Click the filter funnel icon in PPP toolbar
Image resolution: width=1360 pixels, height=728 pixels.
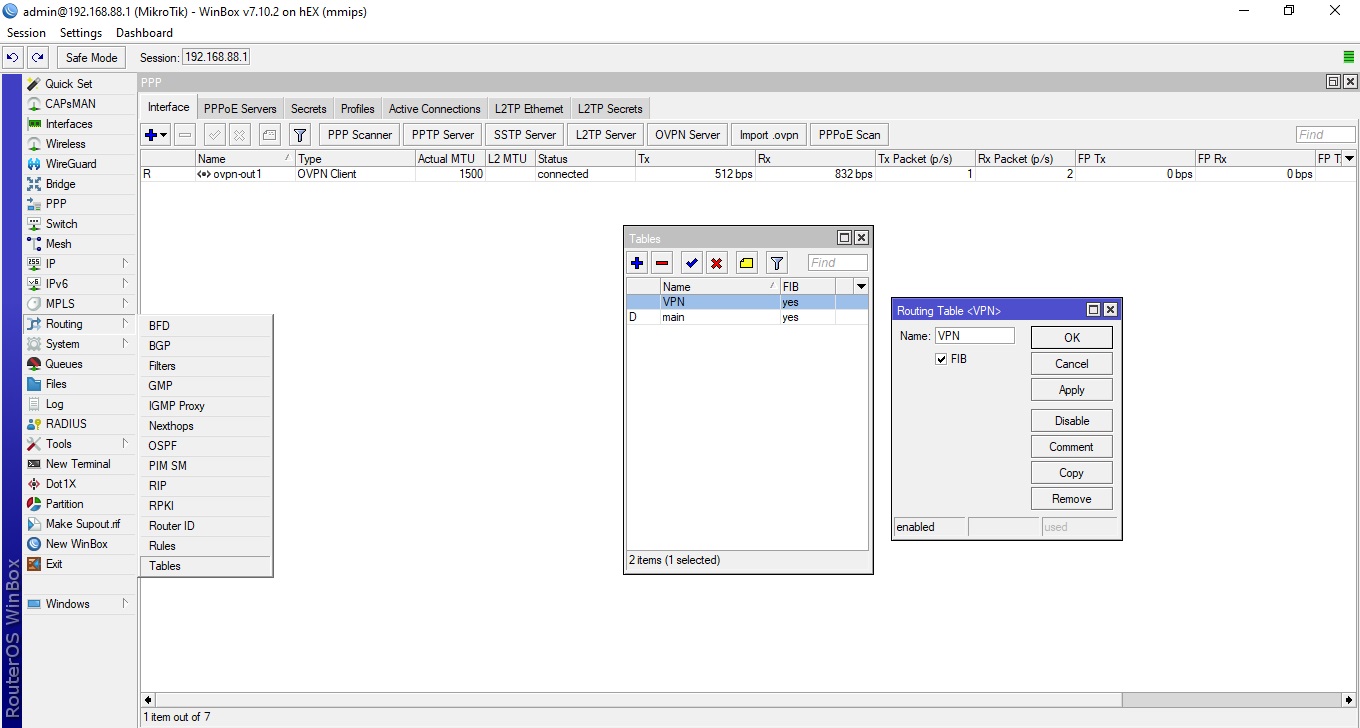point(299,135)
